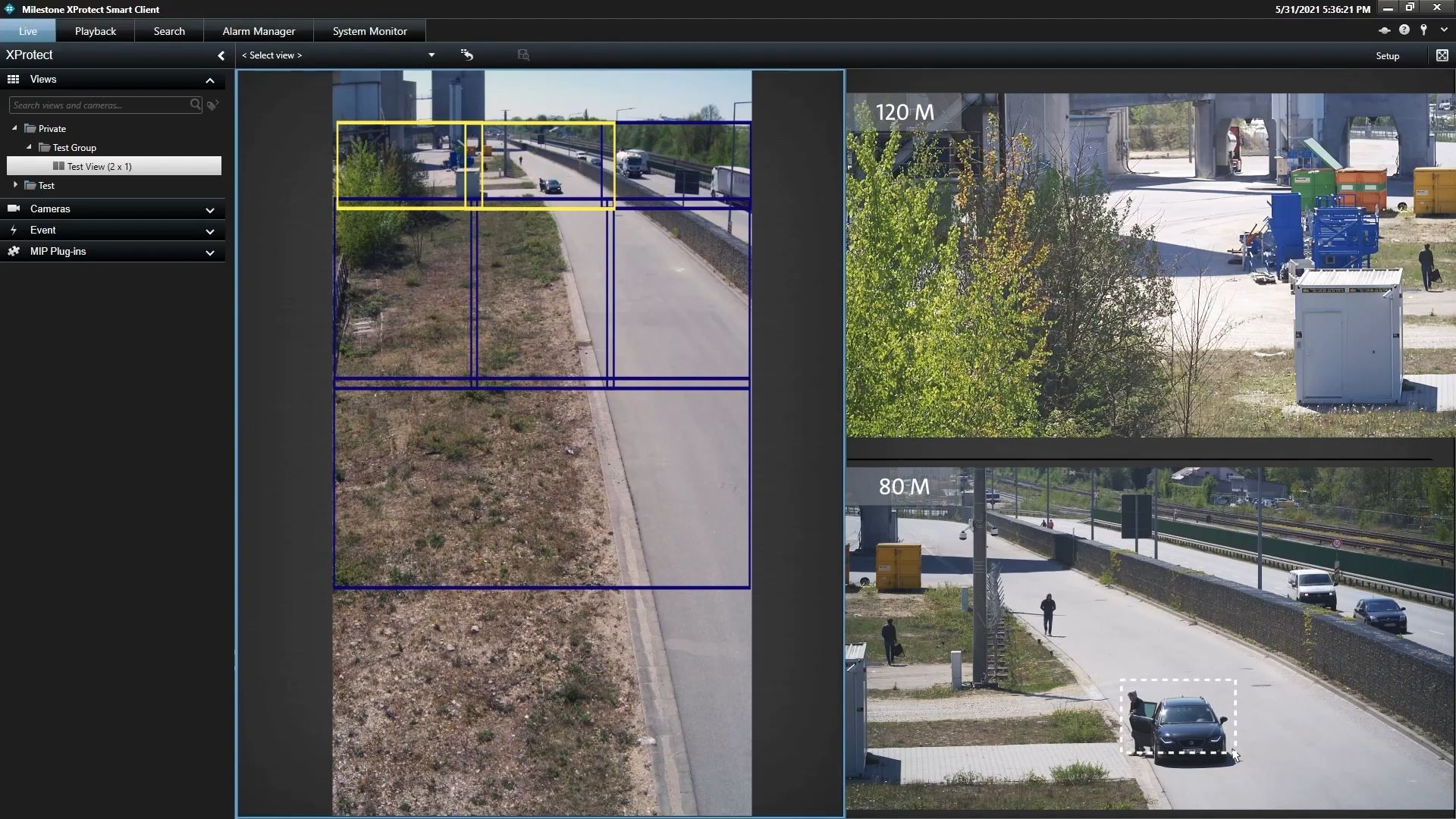Open the Views panel grid icon
1456x819 pixels.
click(x=14, y=79)
